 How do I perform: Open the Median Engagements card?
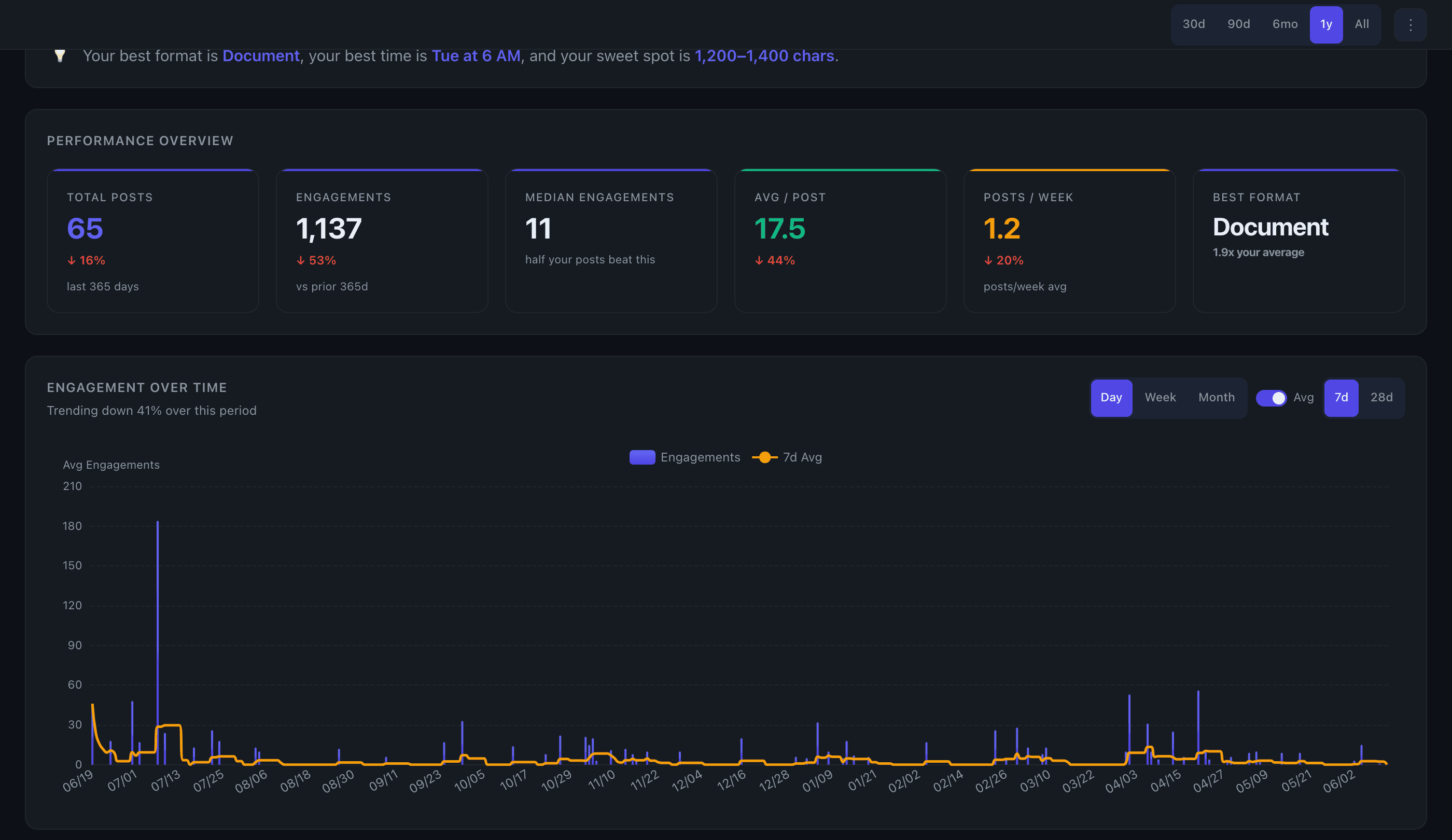[x=611, y=241]
